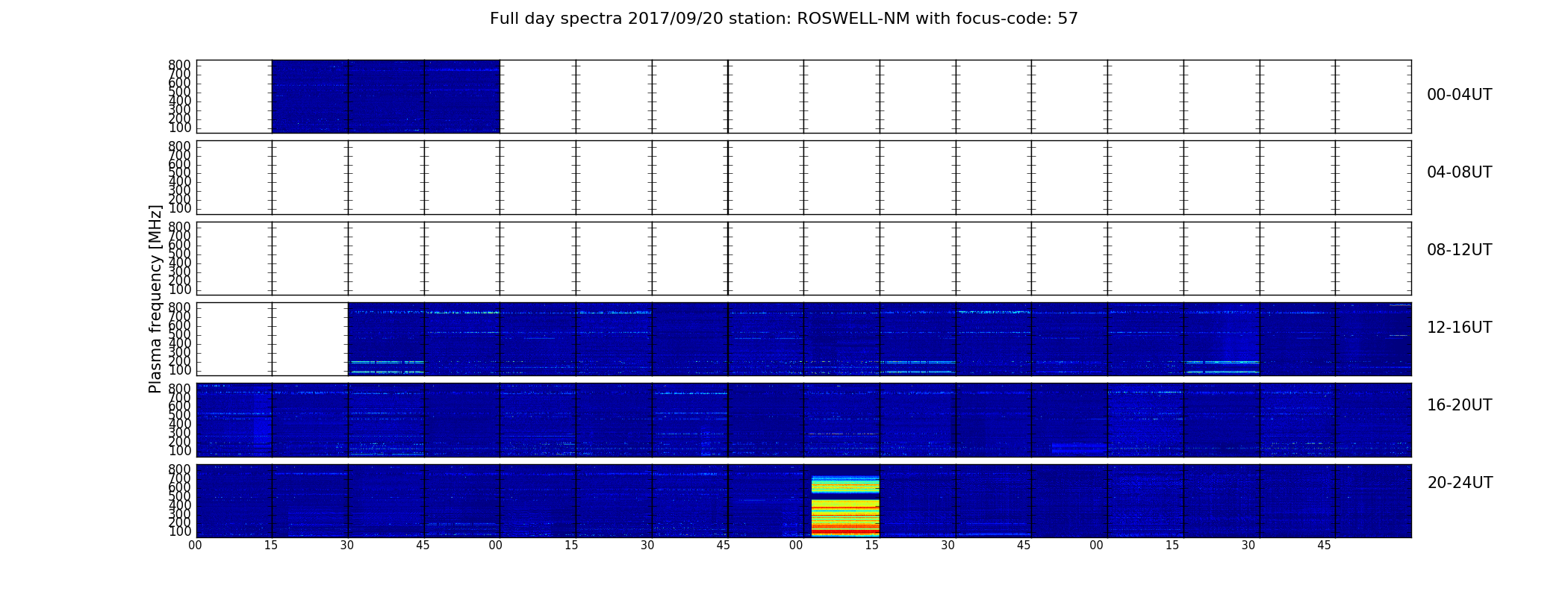Click the "800" frequency tick in 16-20UT panel
This screenshot has width=1568, height=597.
point(180,388)
